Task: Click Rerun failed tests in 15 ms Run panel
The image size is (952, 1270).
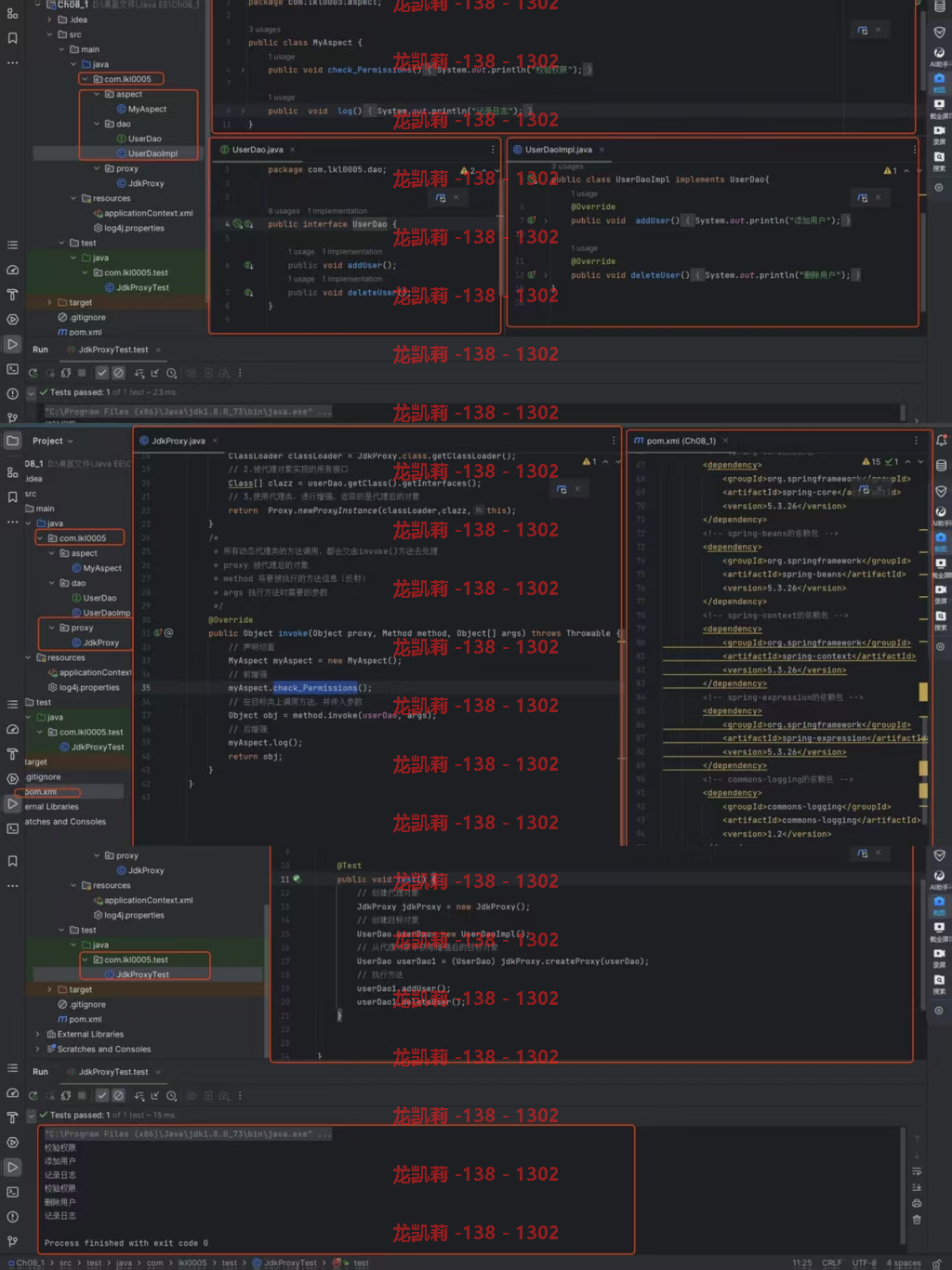Action: (49, 1096)
